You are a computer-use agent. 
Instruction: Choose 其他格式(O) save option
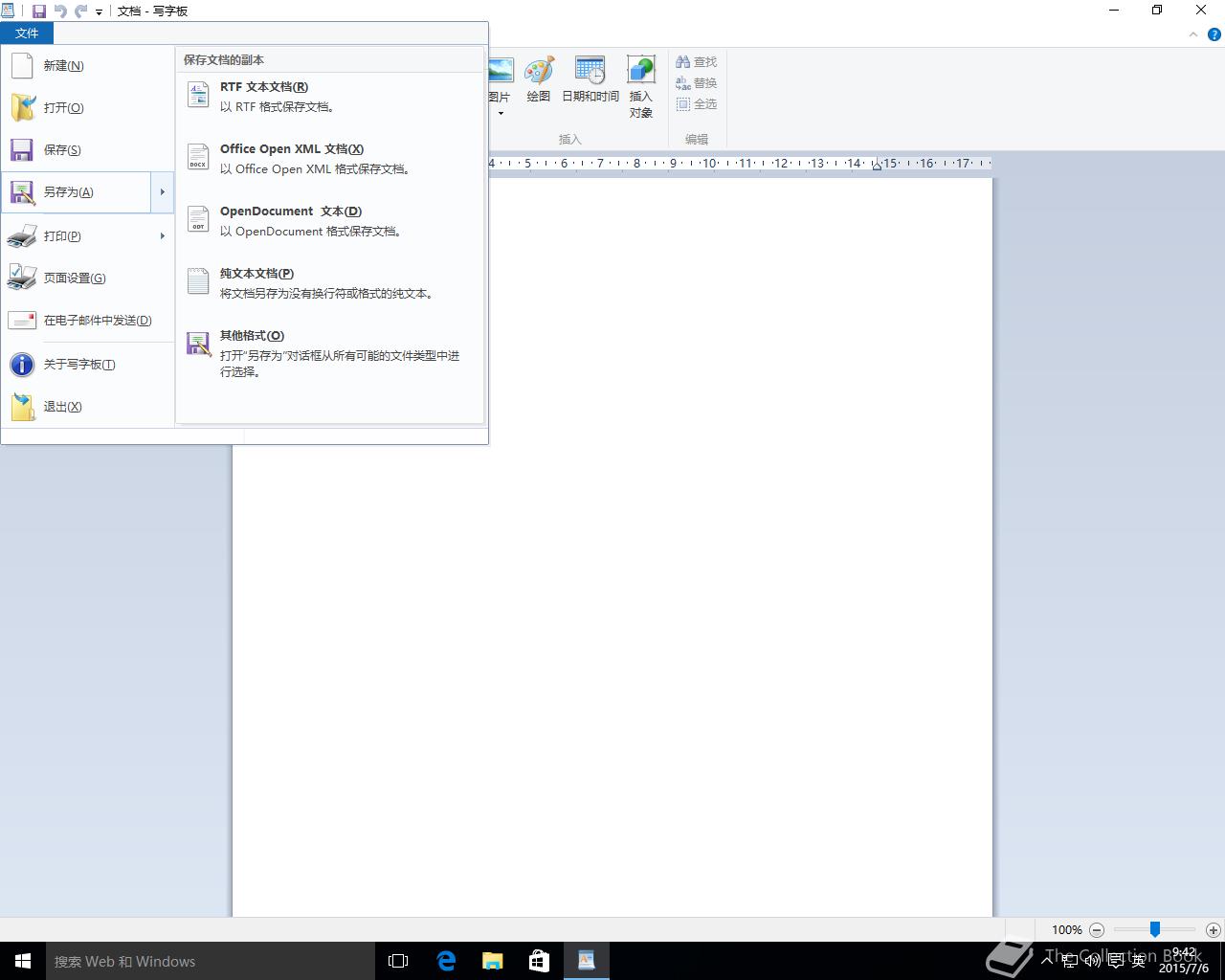[x=330, y=352]
